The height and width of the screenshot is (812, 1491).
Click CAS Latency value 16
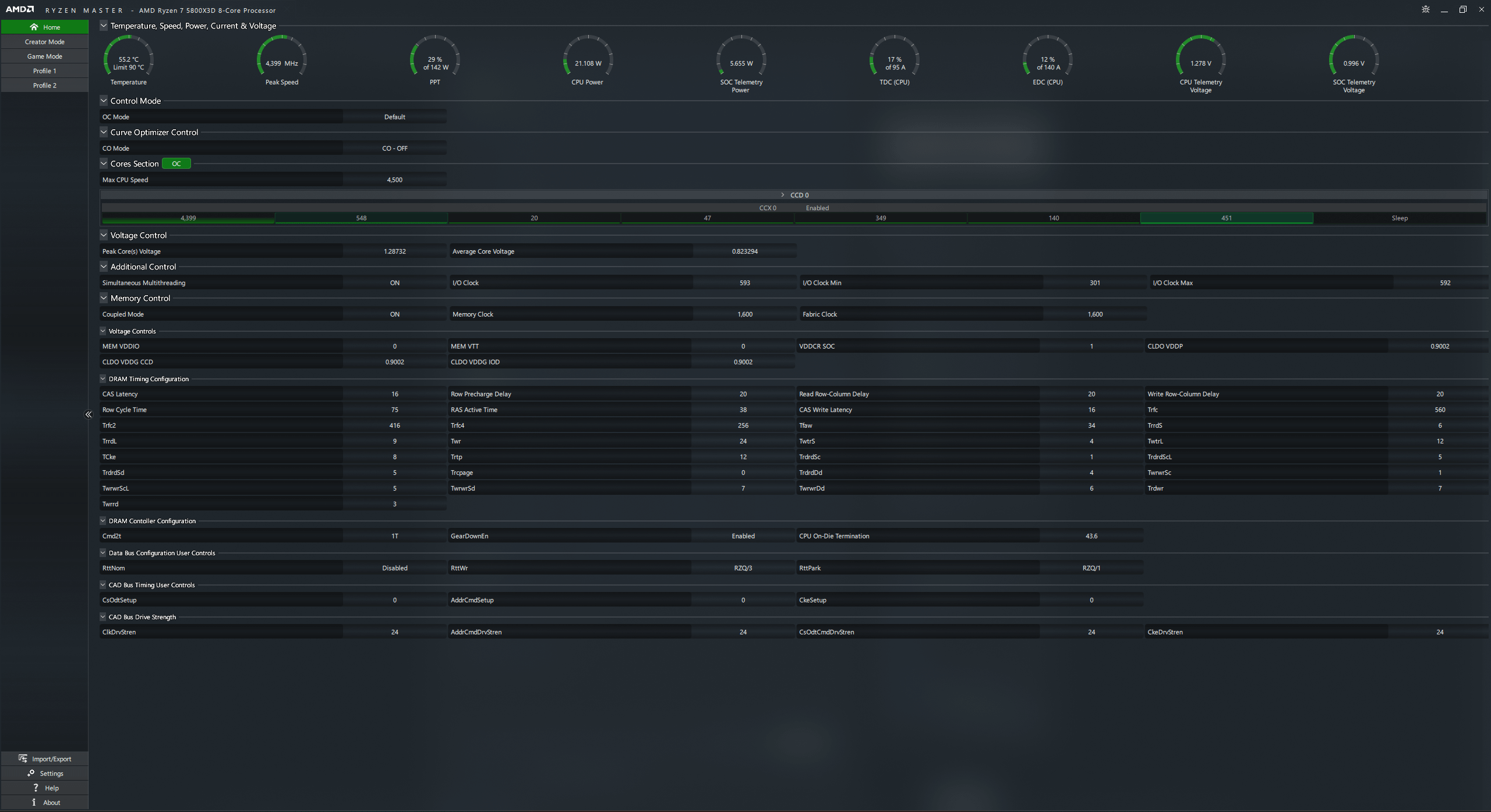click(x=395, y=394)
